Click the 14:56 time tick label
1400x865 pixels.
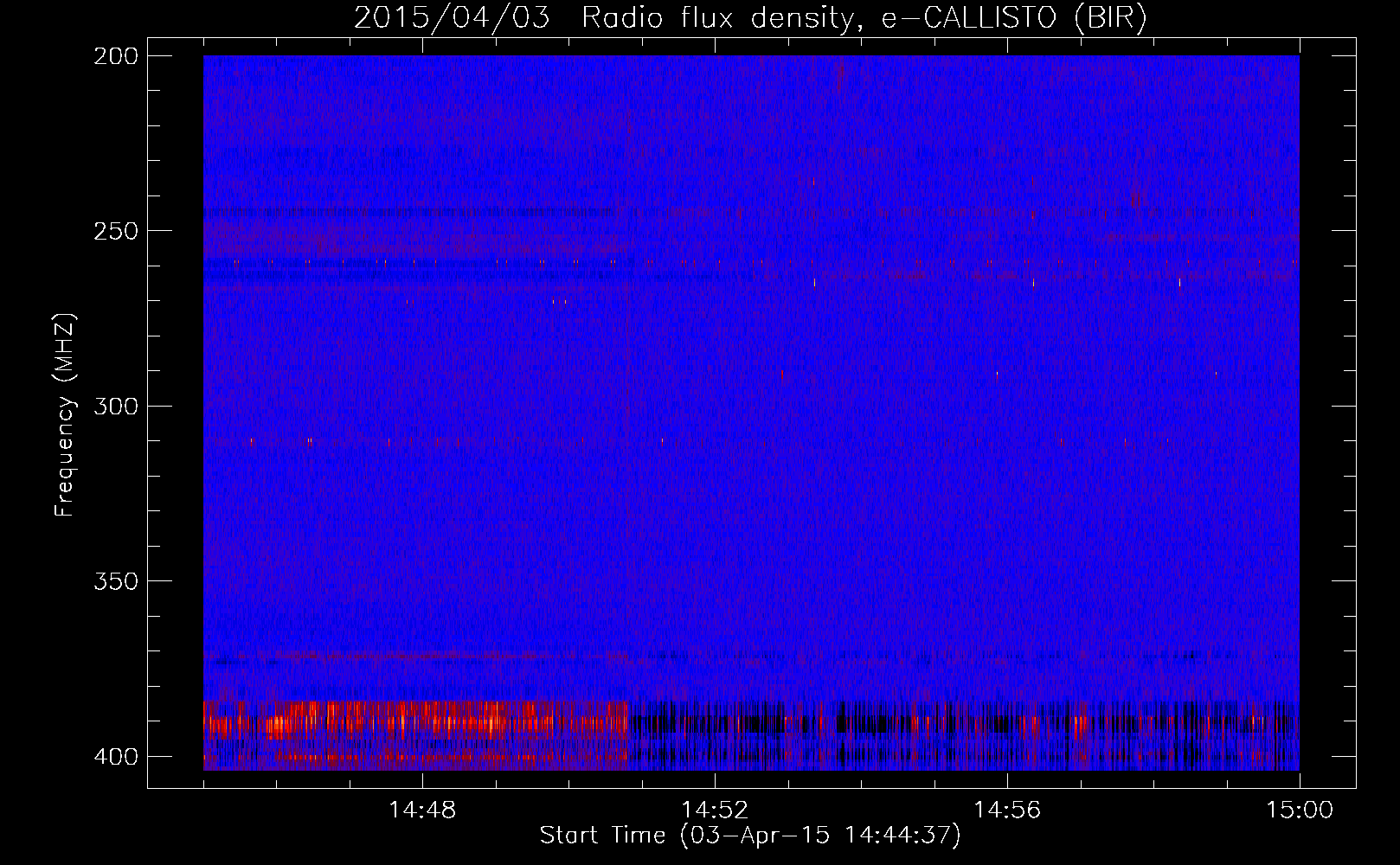[x=1007, y=811]
